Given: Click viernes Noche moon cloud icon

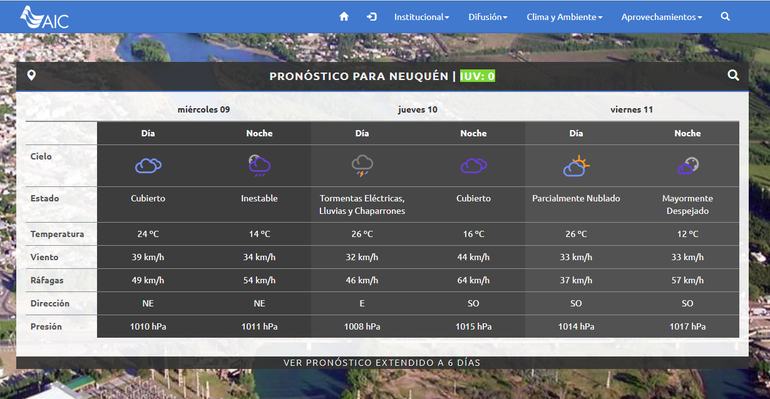Looking at the screenshot, I should [688, 165].
